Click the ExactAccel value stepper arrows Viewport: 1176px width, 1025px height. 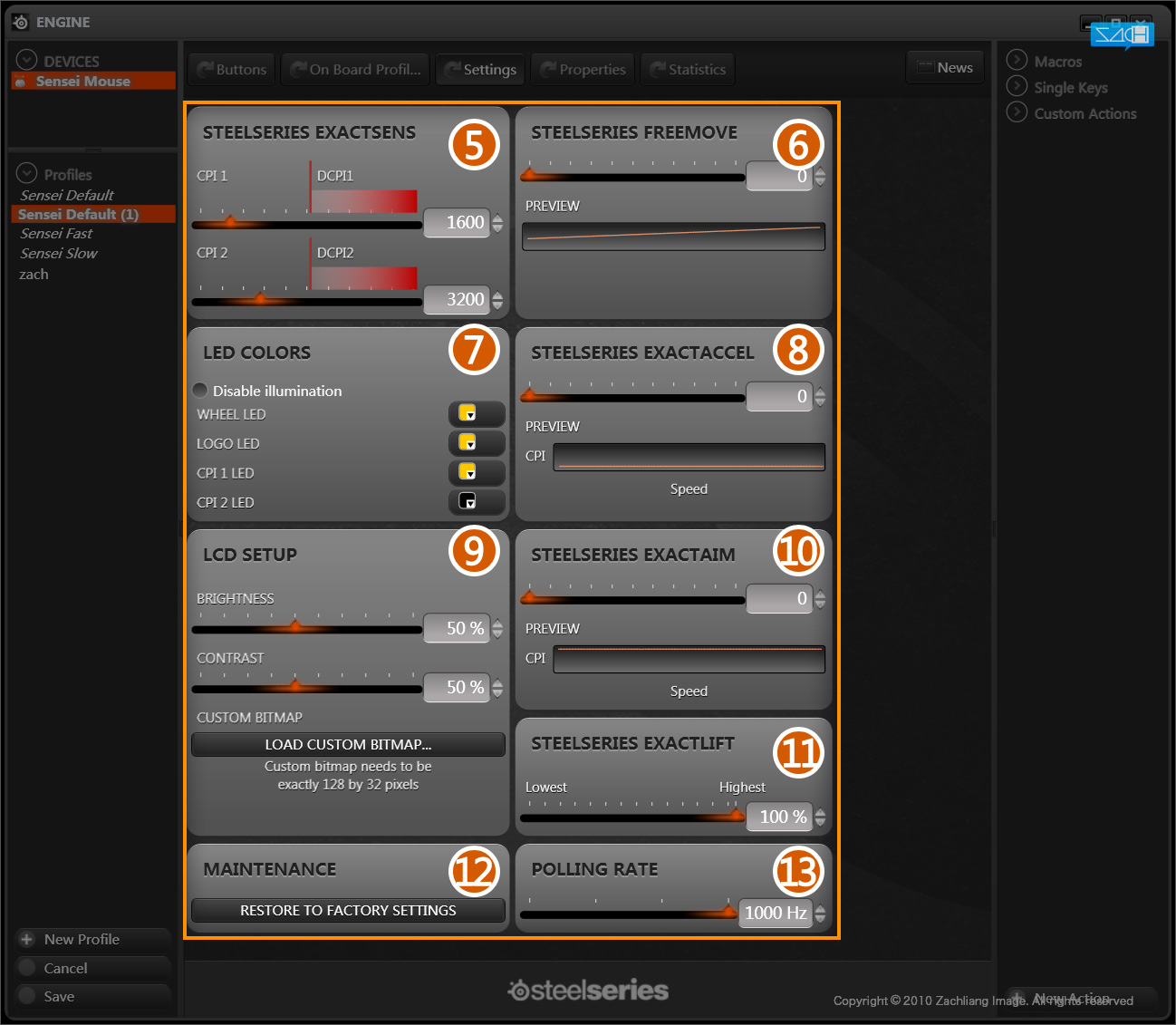[820, 397]
